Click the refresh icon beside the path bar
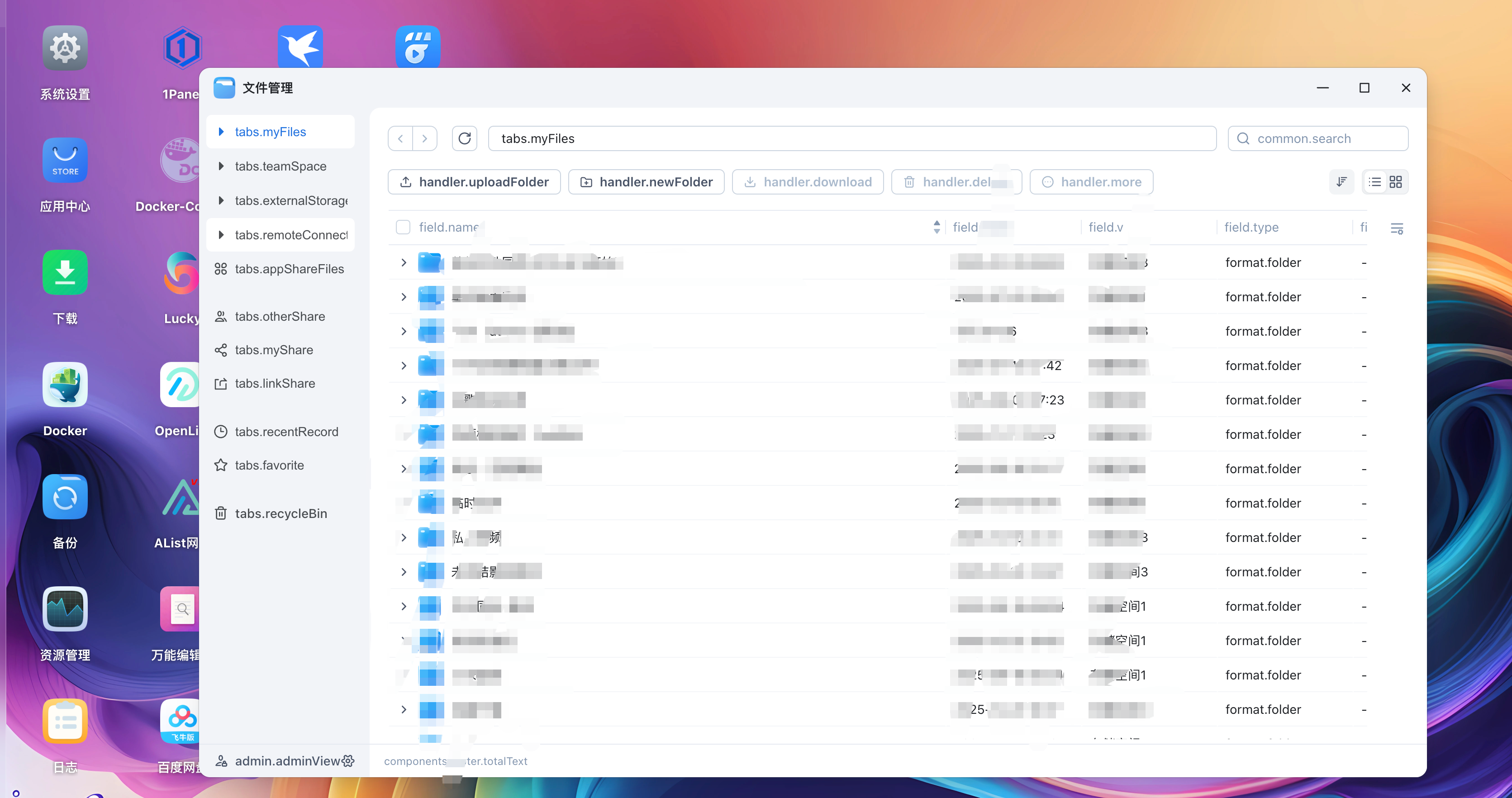Image resolution: width=1512 pixels, height=798 pixels. 464,138
